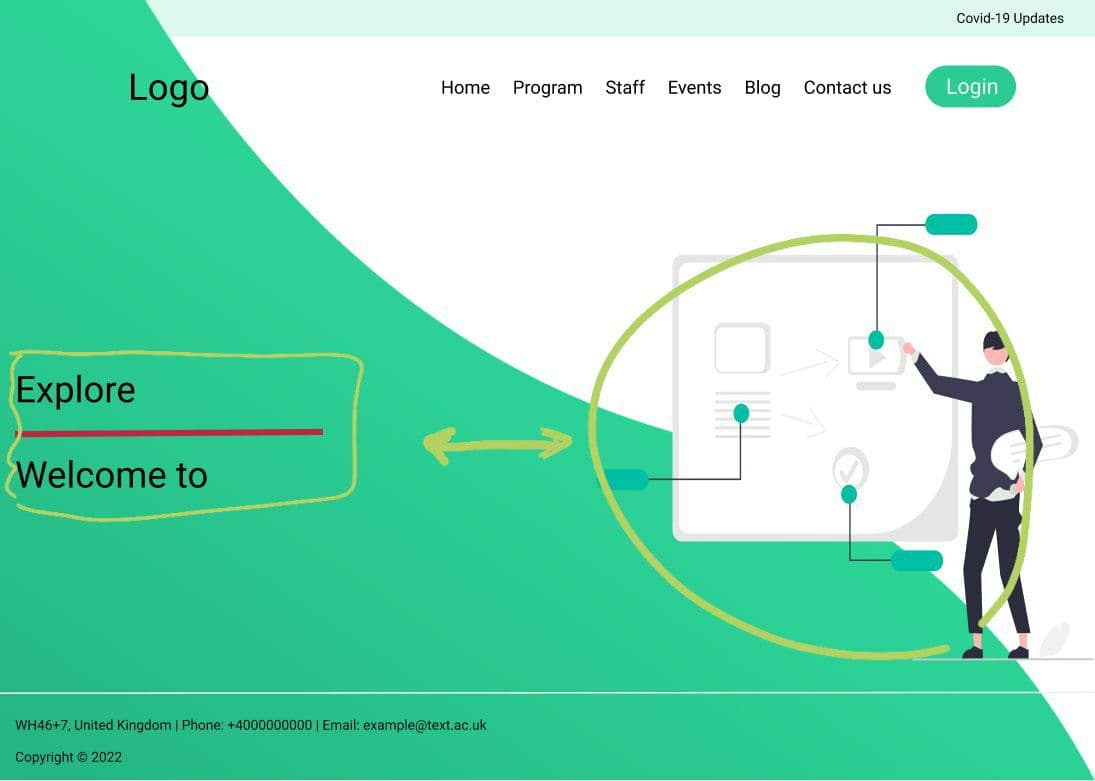Click the green double-headed arrow

point(498,445)
